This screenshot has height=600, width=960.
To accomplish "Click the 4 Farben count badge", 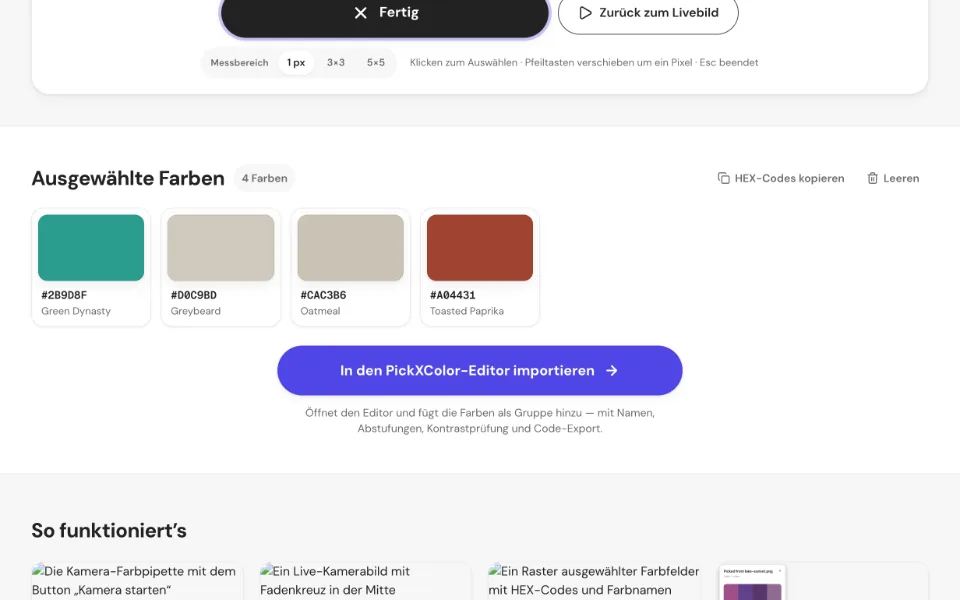I will (x=264, y=178).
